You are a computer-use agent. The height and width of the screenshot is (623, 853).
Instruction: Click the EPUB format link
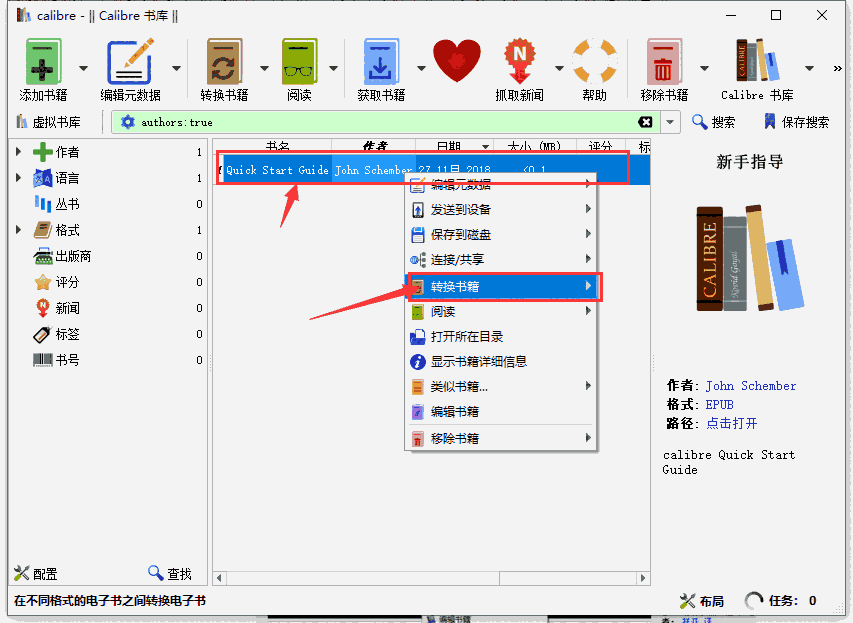[x=719, y=404]
